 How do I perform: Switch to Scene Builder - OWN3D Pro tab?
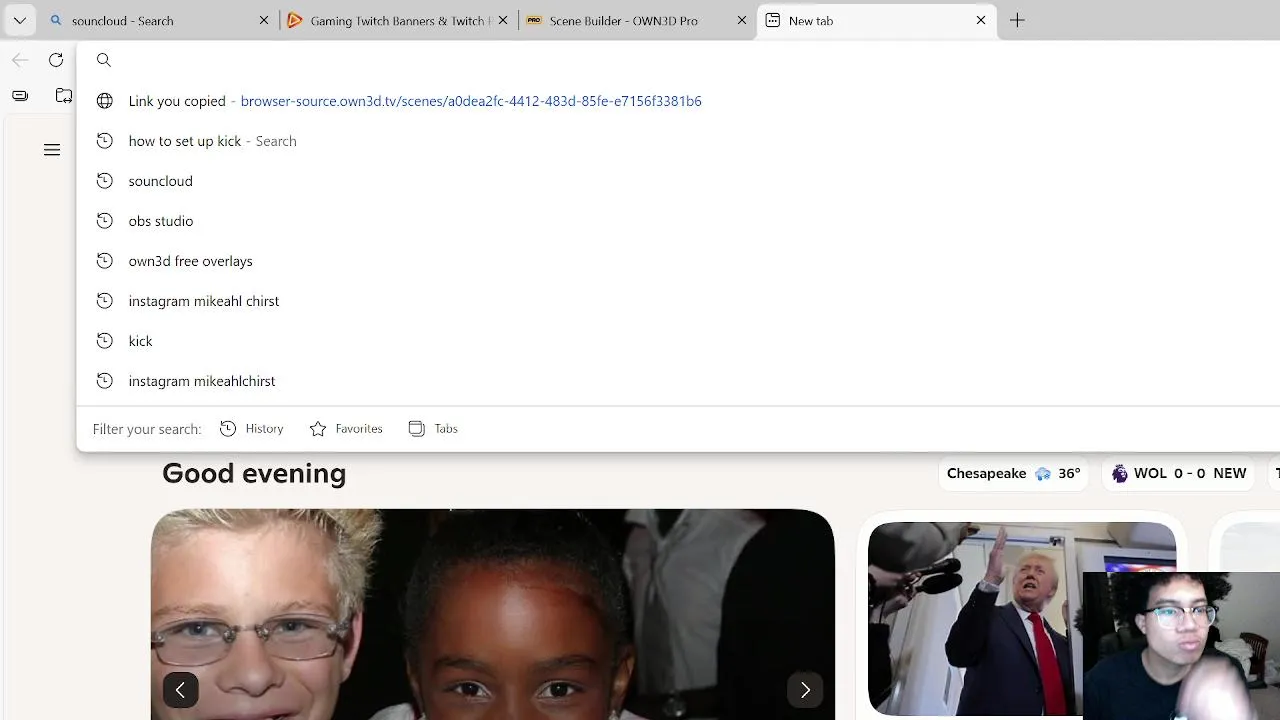click(x=637, y=20)
